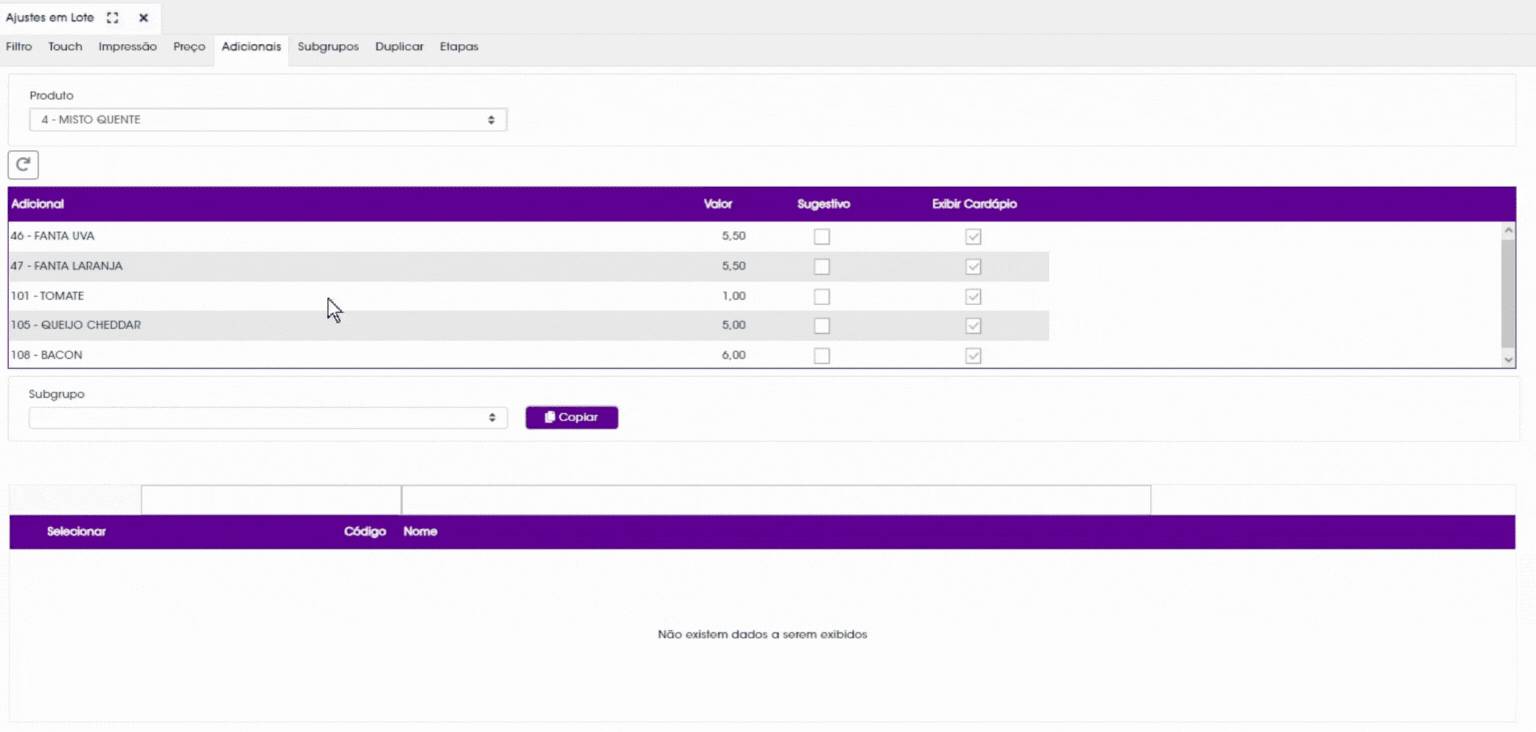This screenshot has width=1536, height=732.
Task: Click the 5,50 value for FANTA LARANJA
Action: point(733,266)
